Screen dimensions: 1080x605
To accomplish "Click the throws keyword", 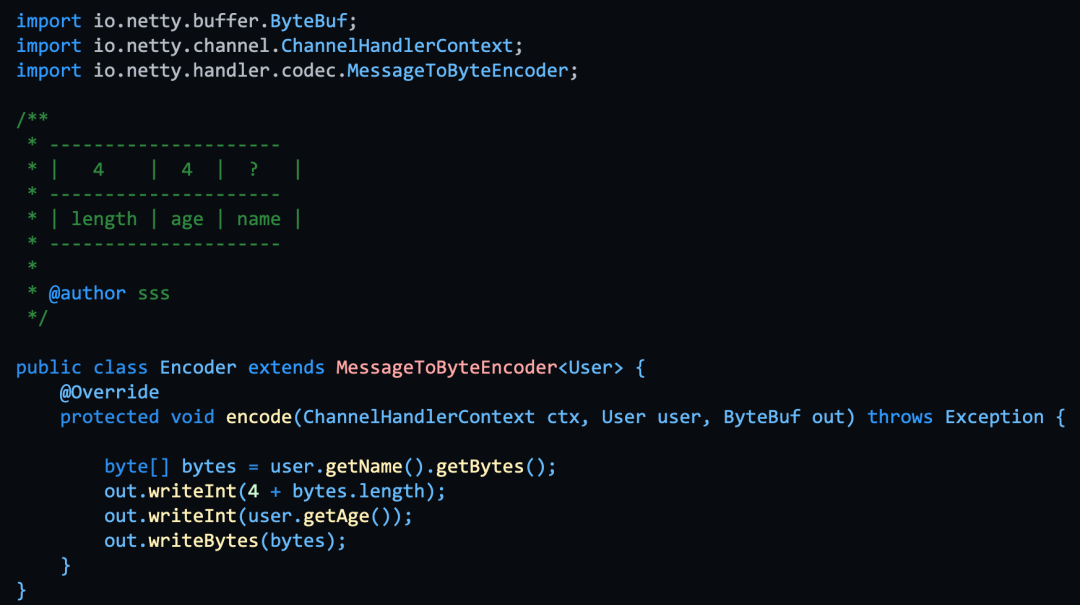I will [900, 417].
